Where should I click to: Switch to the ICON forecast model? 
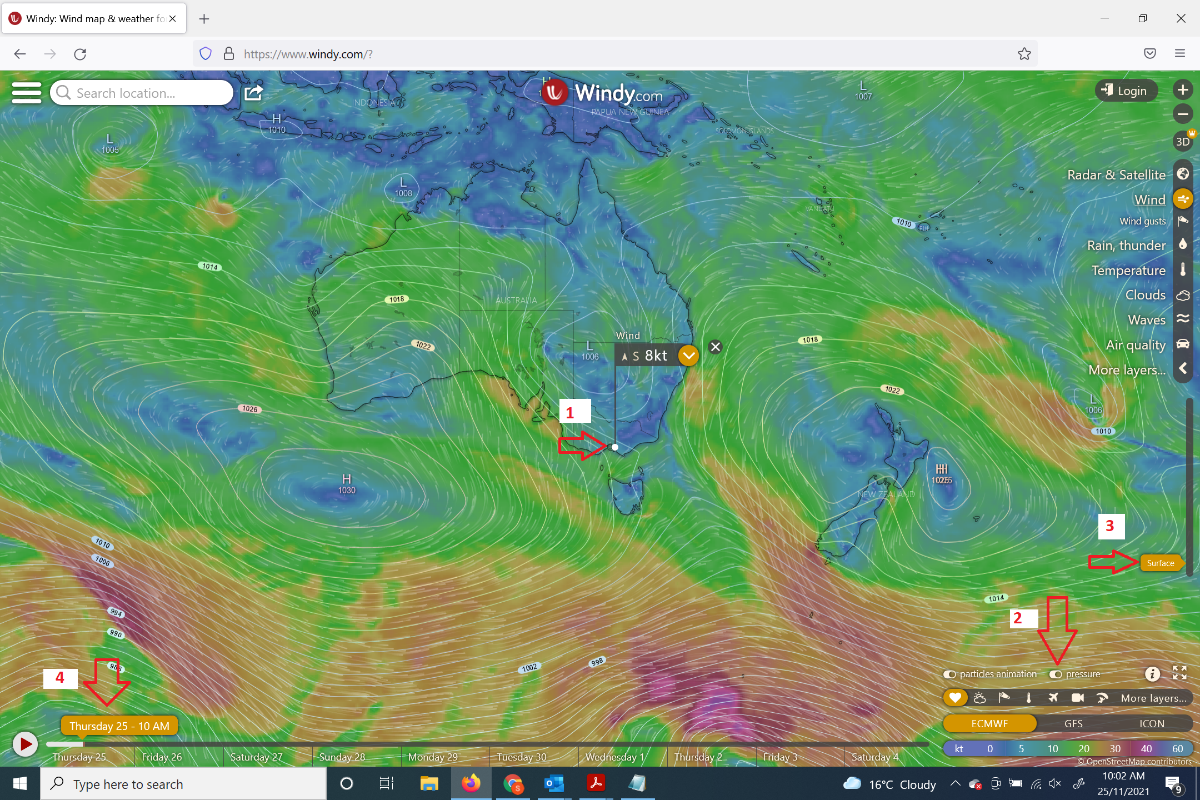pyautogui.click(x=1152, y=723)
